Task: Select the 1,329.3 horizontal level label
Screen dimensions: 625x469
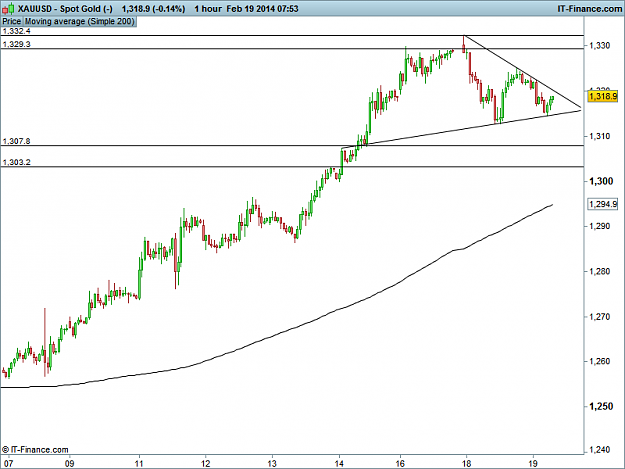Action: click(16, 44)
